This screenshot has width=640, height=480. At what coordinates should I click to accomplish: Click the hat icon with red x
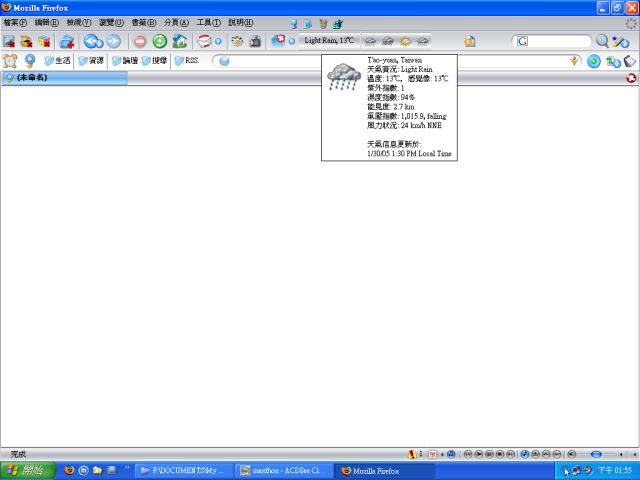click(x=26, y=42)
